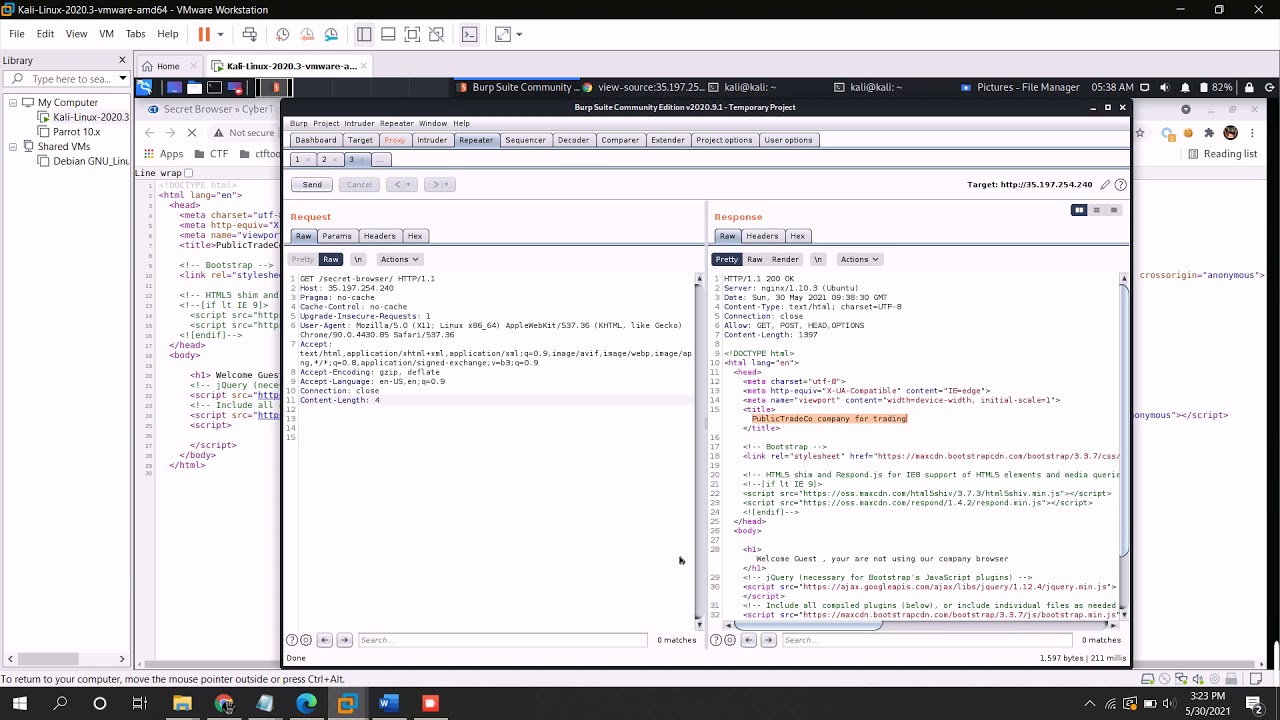Open request search settings gear icon
The image size is (1280, 720).
pyautogui.click(x=306, y=640)
